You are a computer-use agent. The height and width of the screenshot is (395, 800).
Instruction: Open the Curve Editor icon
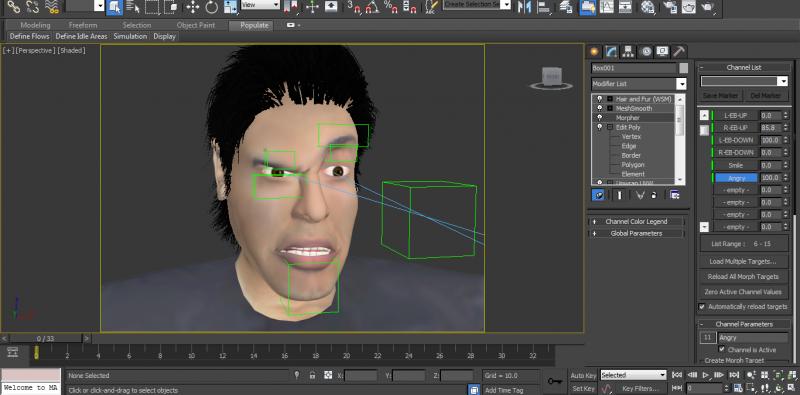(x=607, y=7)
